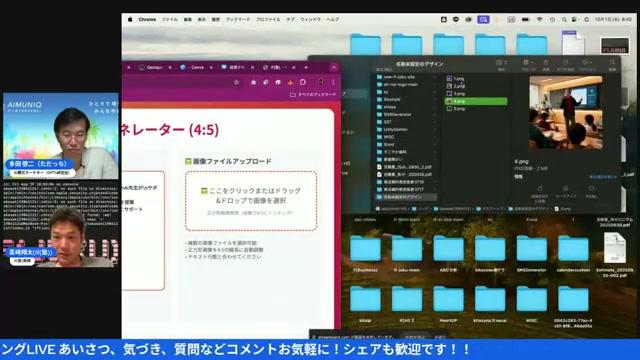Screen dimensions: 640x360
Task: Select the calendarcustom desktop folder
Action: (x=573, y=253)
